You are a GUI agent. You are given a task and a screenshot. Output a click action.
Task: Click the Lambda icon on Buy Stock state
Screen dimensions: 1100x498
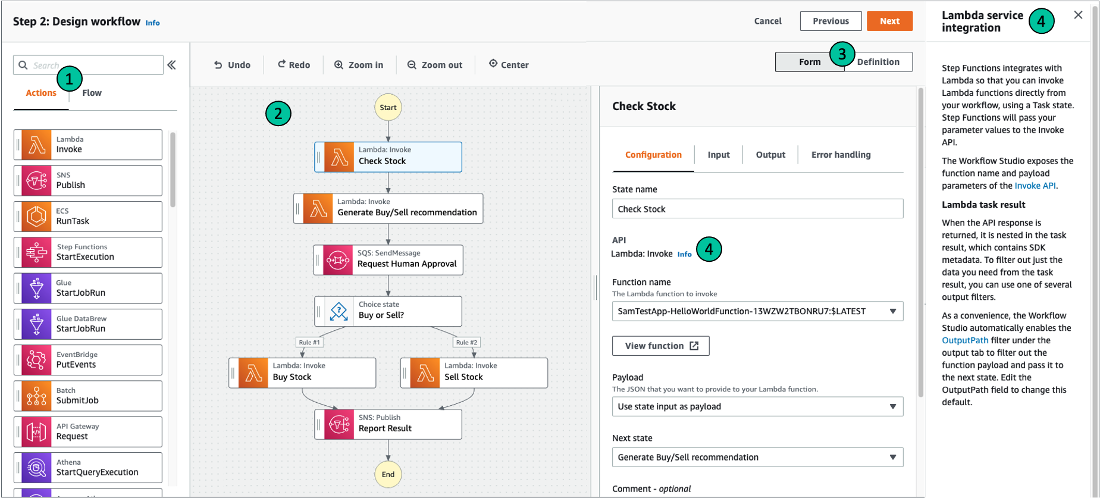click(x=253, y=372)
